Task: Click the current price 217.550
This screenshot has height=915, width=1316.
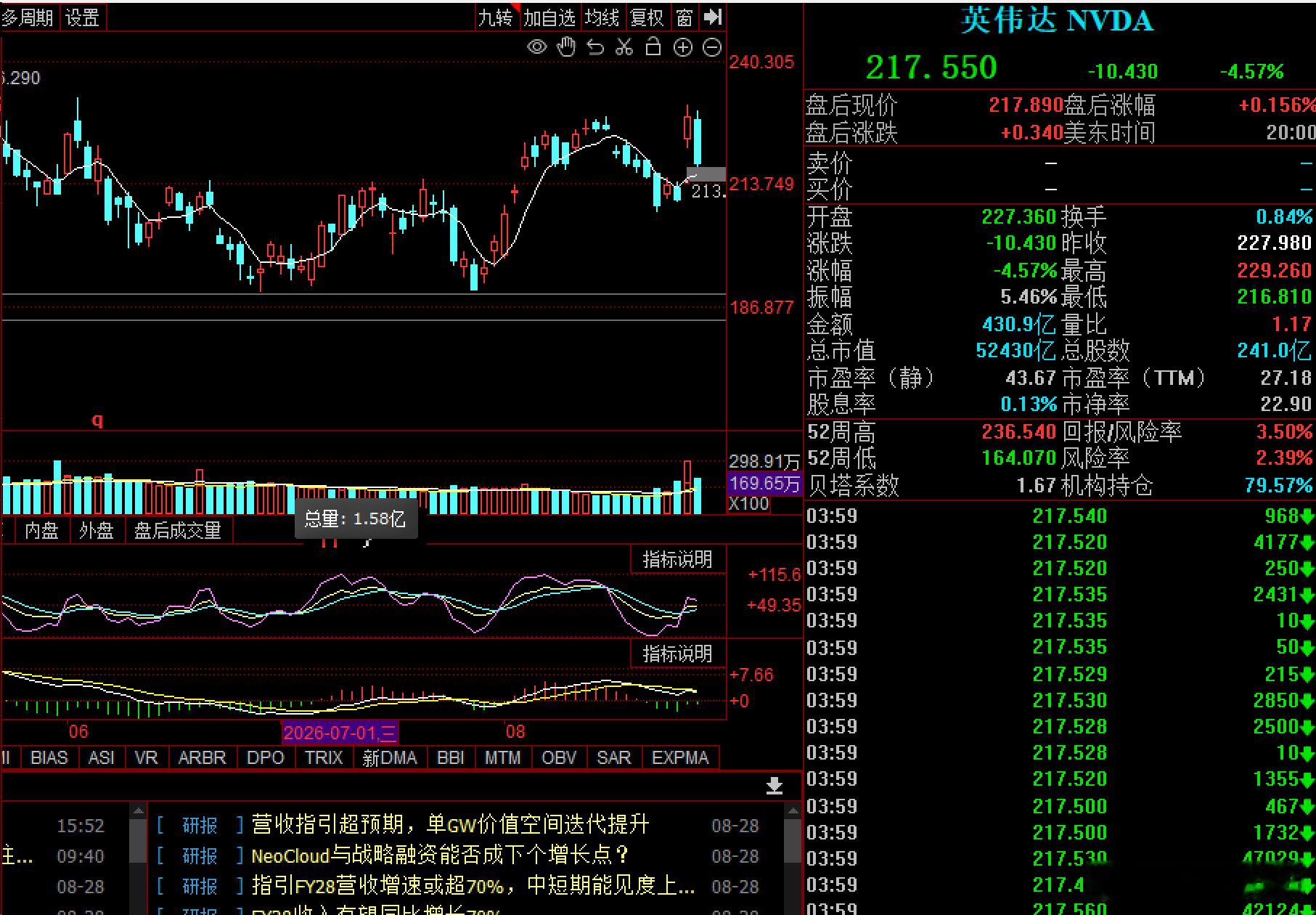Action: pyautogui.click(x=932, y=68)
